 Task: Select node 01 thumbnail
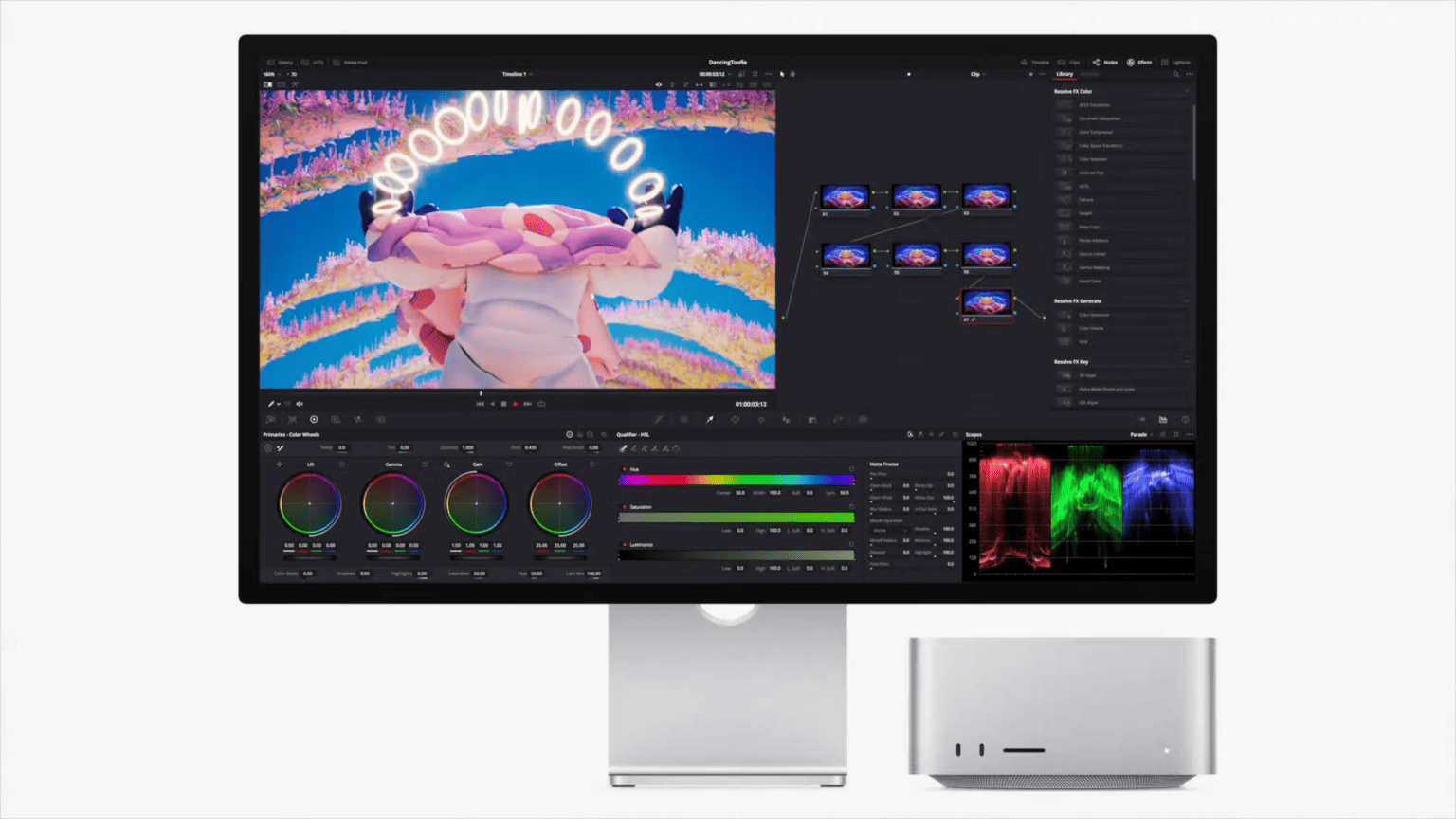pos(846,197)
